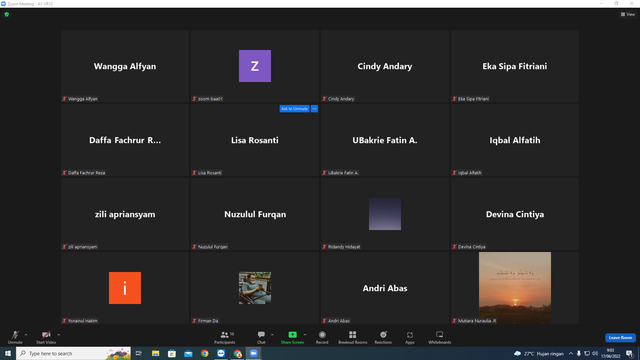The image size is (640, 360).
Task: Open the Windows Start menu
Action: [x=8, y=353]
